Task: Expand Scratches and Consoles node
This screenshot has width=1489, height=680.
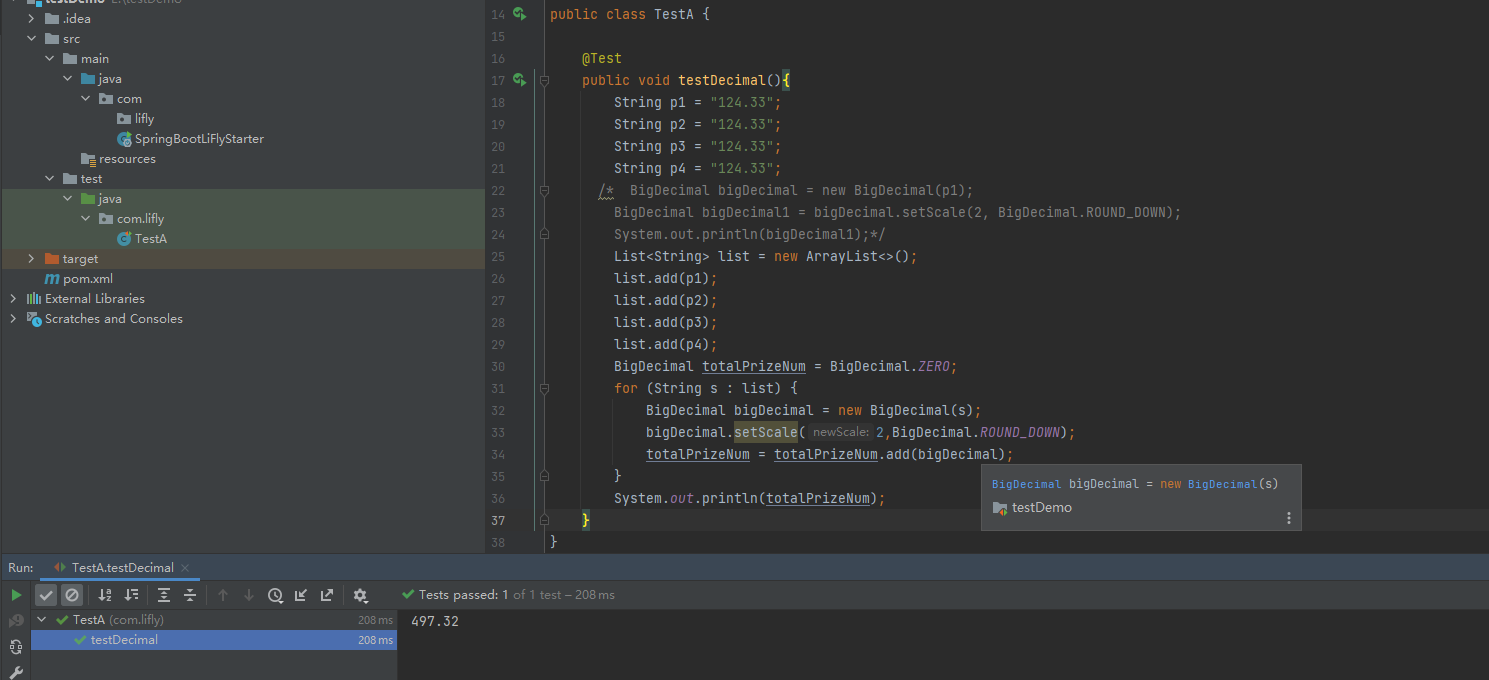Action: tap(13, 319)
